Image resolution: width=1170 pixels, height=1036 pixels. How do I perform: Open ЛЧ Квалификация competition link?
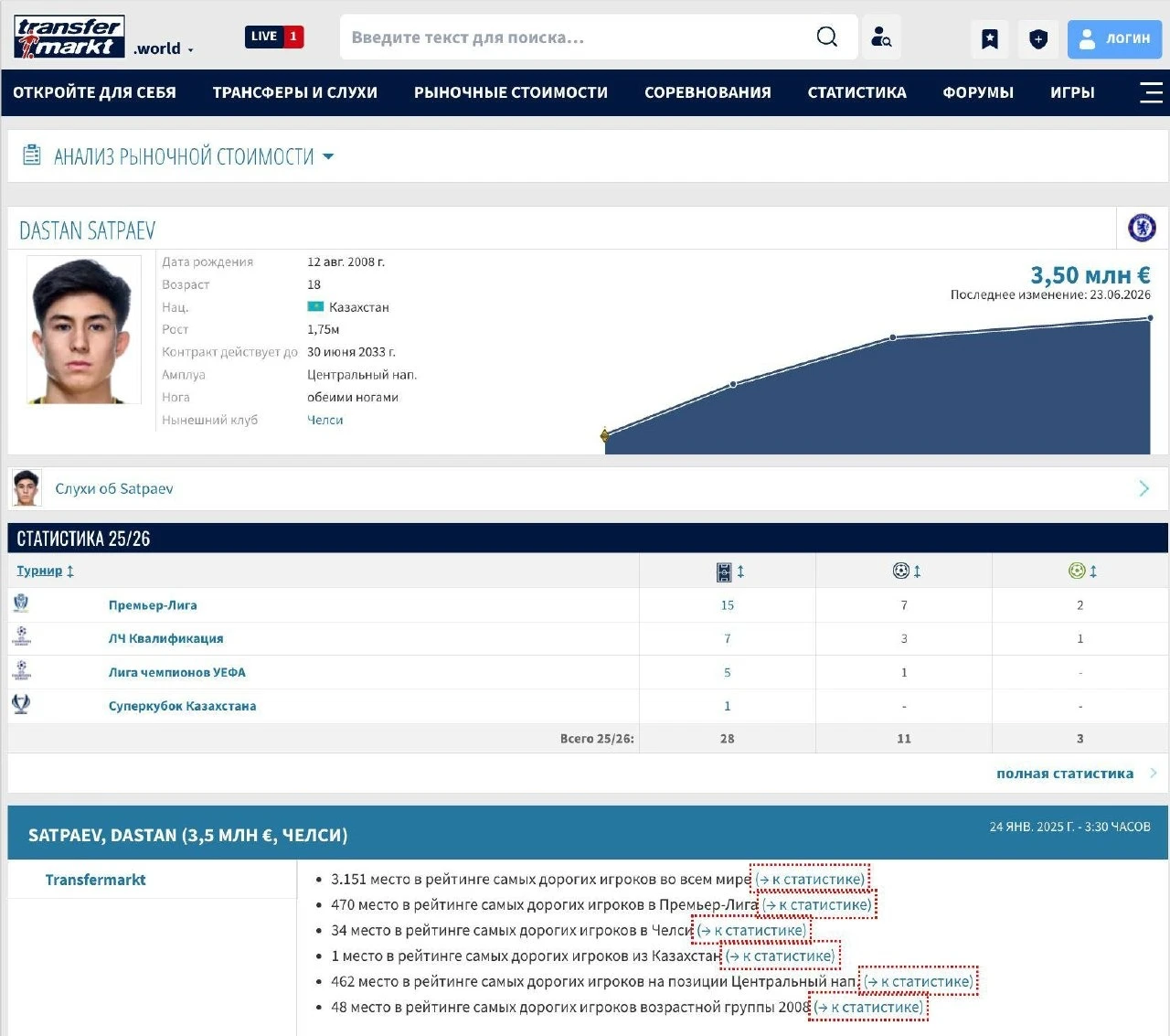[x=166, y=638]
